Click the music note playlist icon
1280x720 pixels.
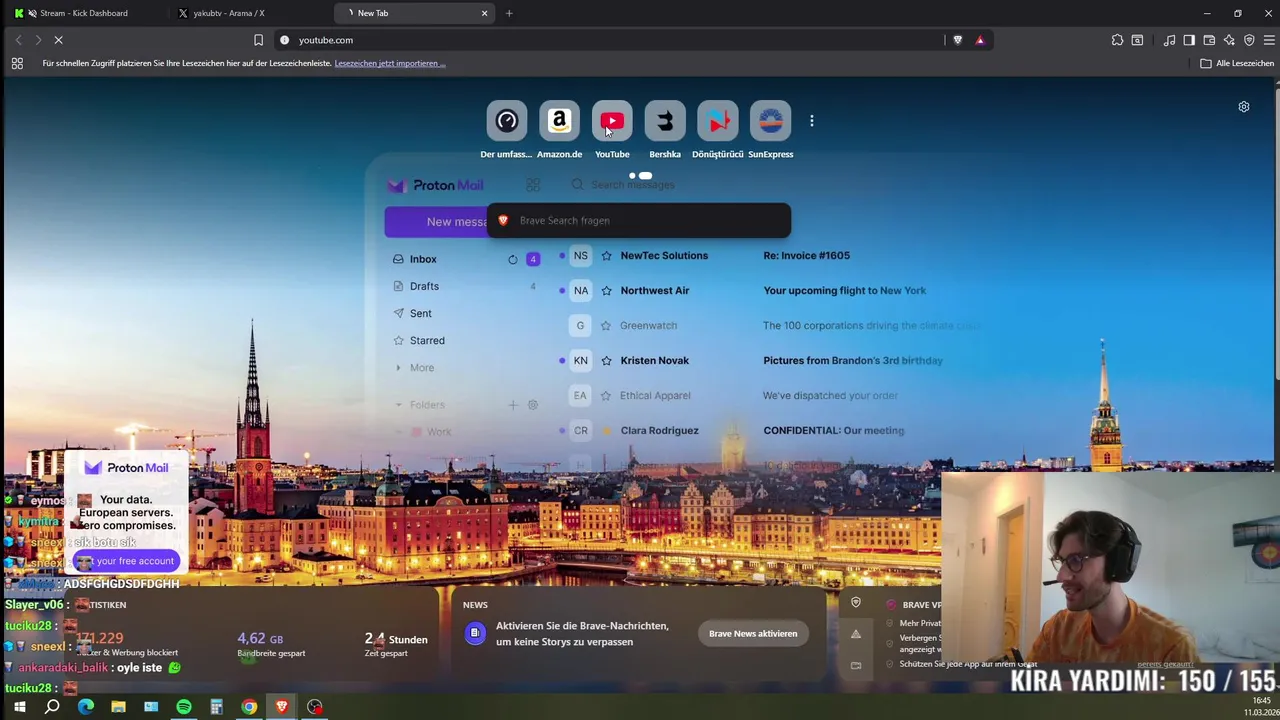1169,40
